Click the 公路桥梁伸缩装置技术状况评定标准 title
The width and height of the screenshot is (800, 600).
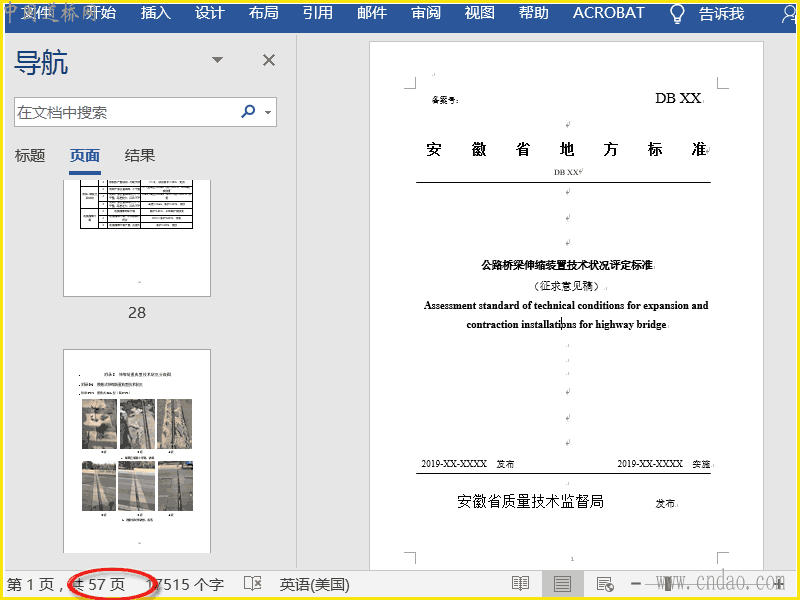pyautogui.click(x=567, y=265)
